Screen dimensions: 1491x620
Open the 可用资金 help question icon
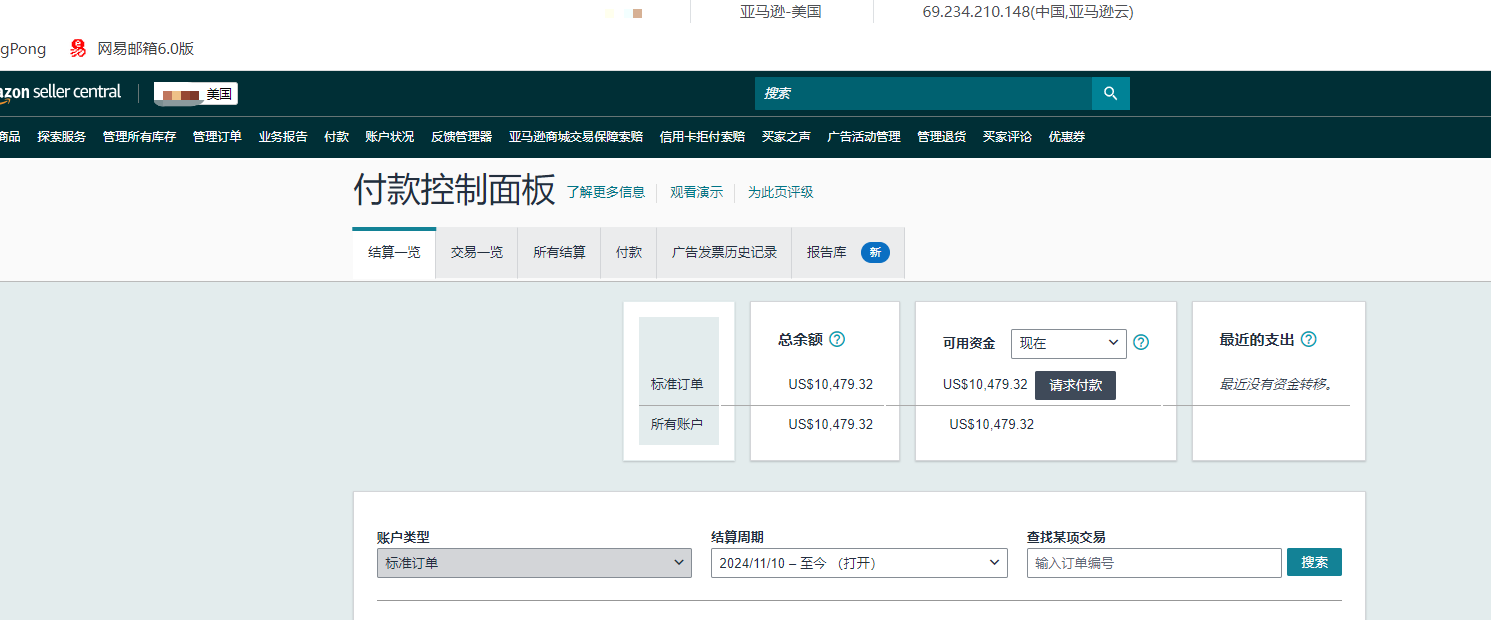point(1141,342)
